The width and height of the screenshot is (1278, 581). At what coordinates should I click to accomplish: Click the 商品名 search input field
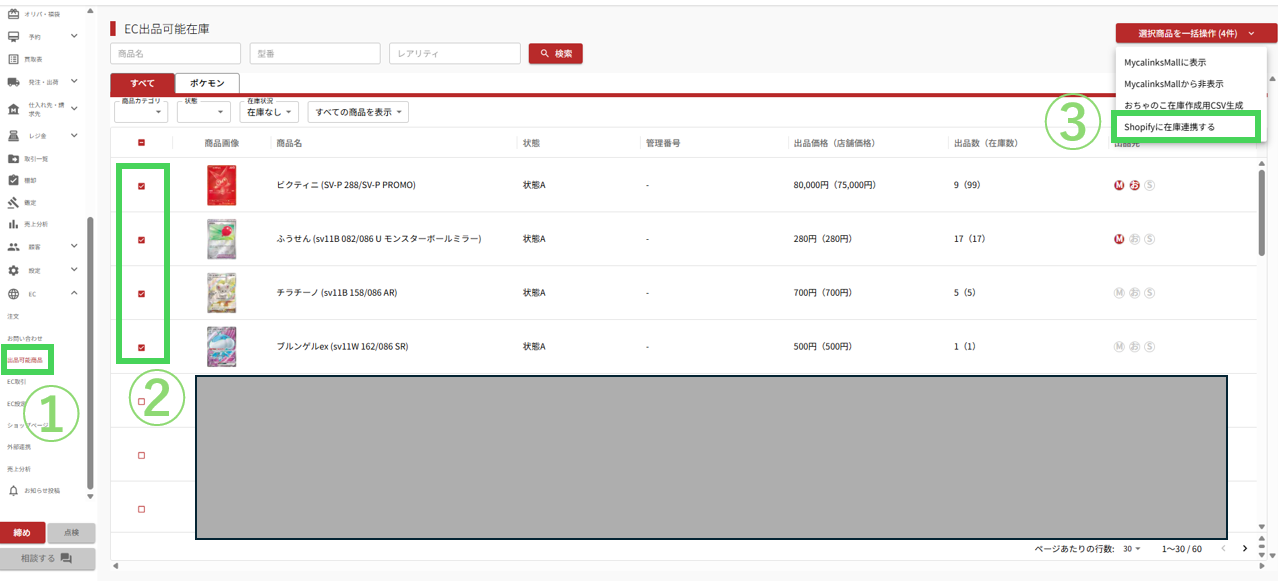(175, 54)
